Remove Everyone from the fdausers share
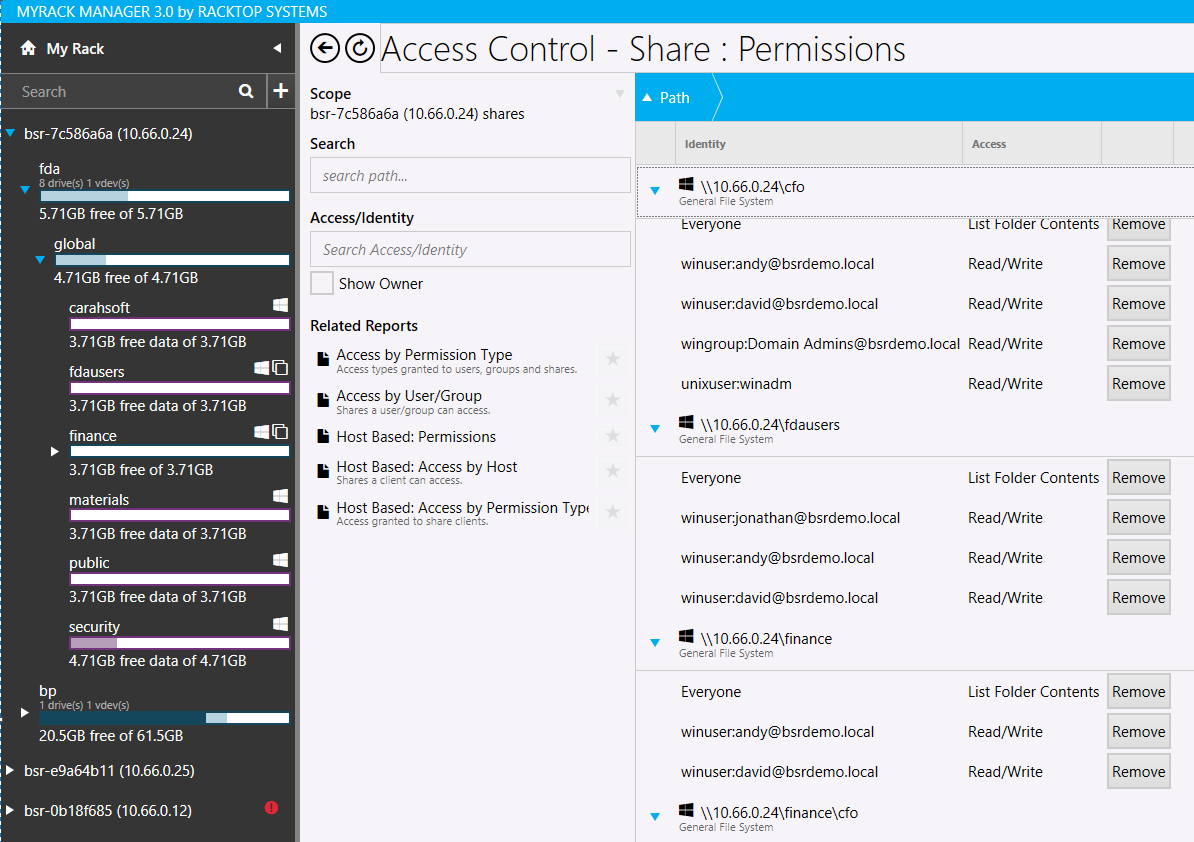 1138,478
